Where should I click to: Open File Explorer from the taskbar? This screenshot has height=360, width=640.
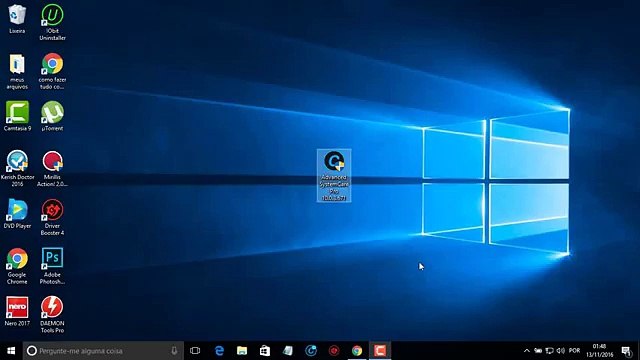pos(242,351)
